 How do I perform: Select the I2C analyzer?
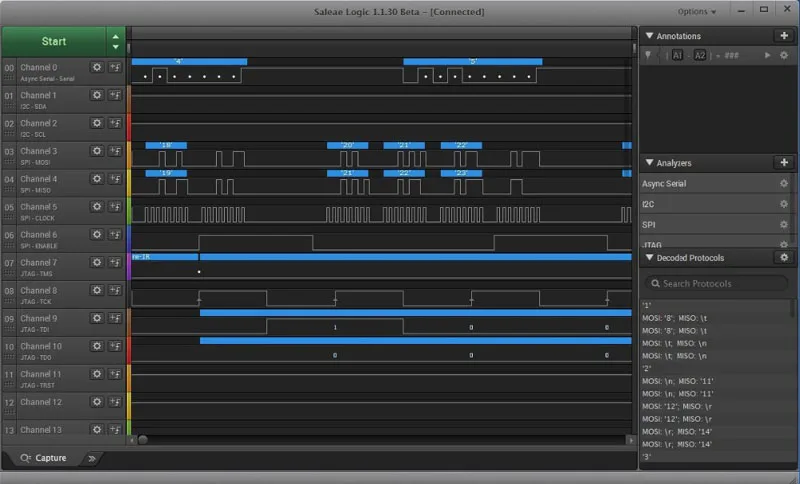(648, 204)
